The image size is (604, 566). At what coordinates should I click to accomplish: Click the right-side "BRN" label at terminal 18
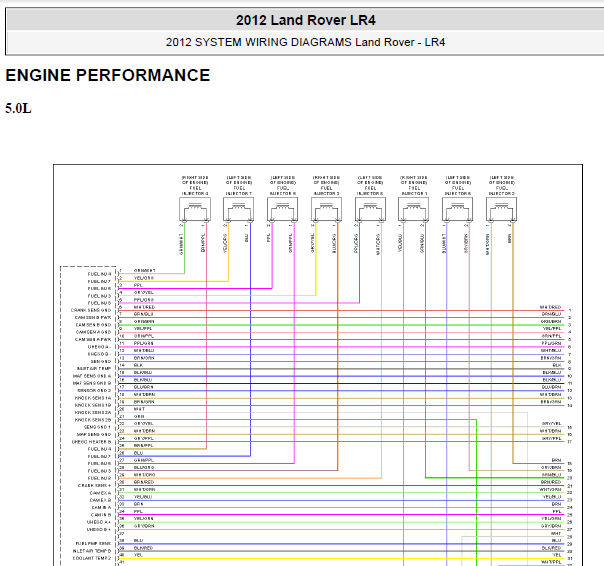pos(556,460)
